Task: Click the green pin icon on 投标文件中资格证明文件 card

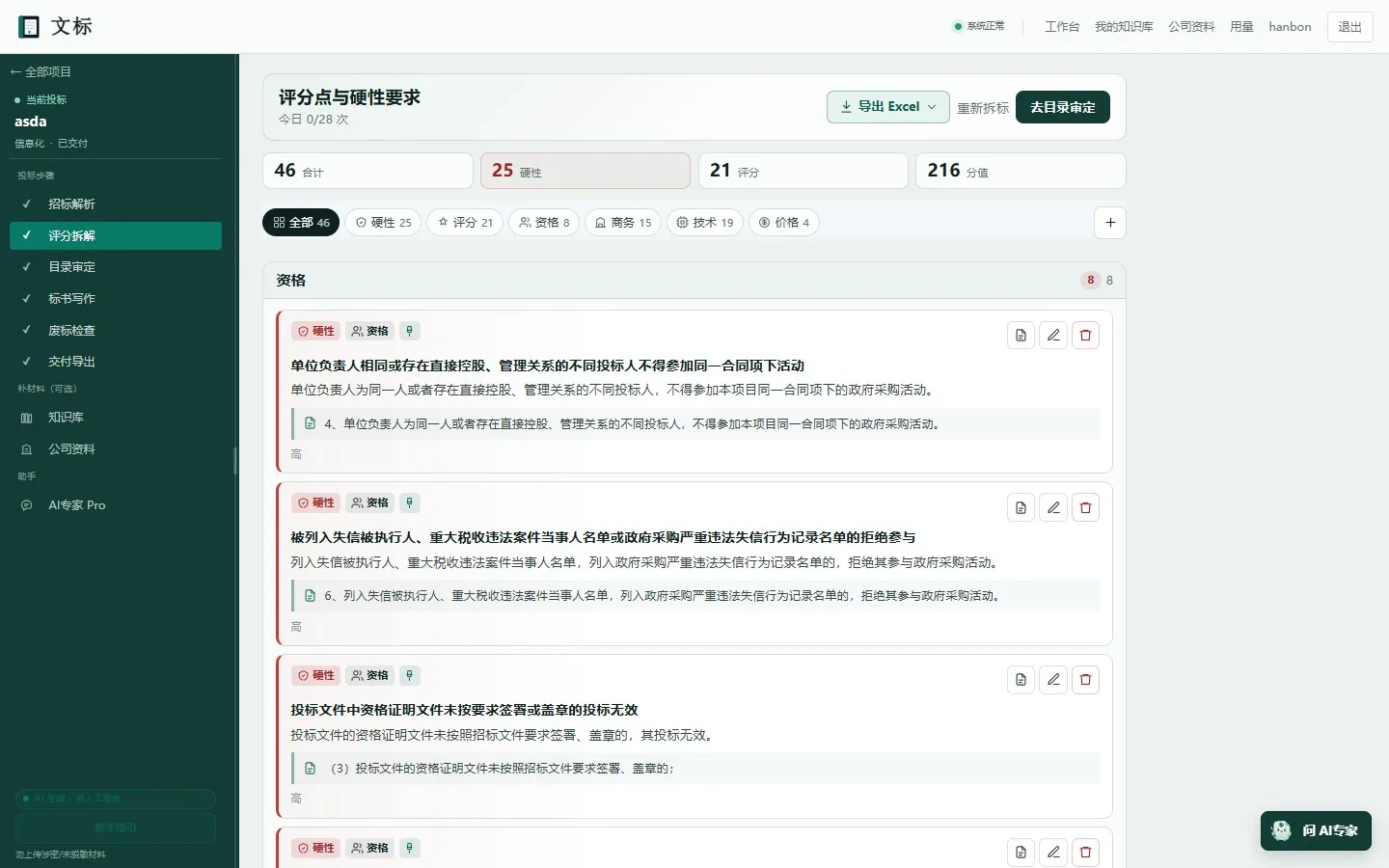Action: click(410, 675)
